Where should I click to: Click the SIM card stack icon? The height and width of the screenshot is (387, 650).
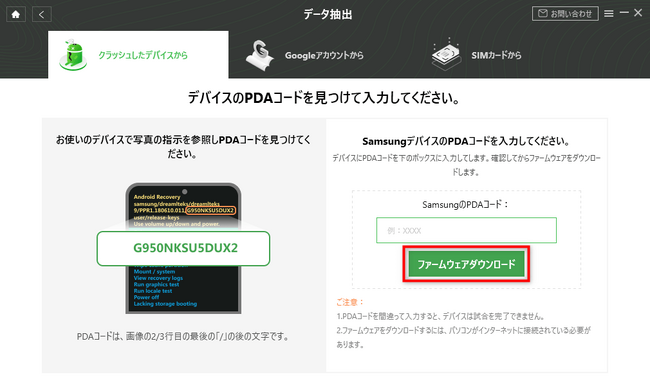[x=446, y=55]
